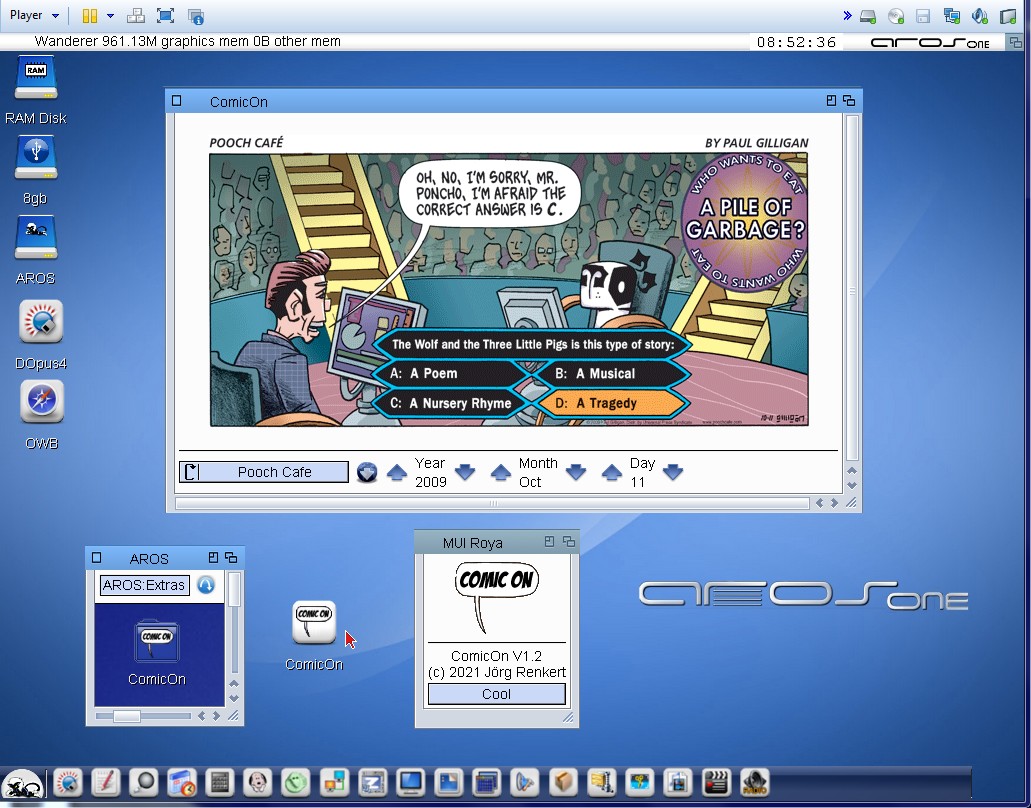Click the AROS:Extras path field

coord(144,585)
